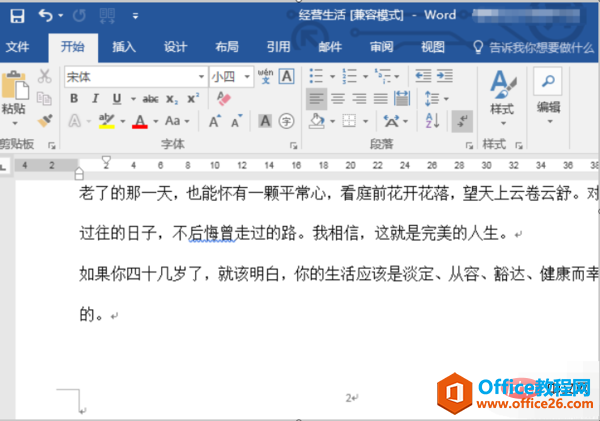The height and width of the screenshot is (421, 600).
Task: Switch to the 开始 tab
Action: [73, 47]
